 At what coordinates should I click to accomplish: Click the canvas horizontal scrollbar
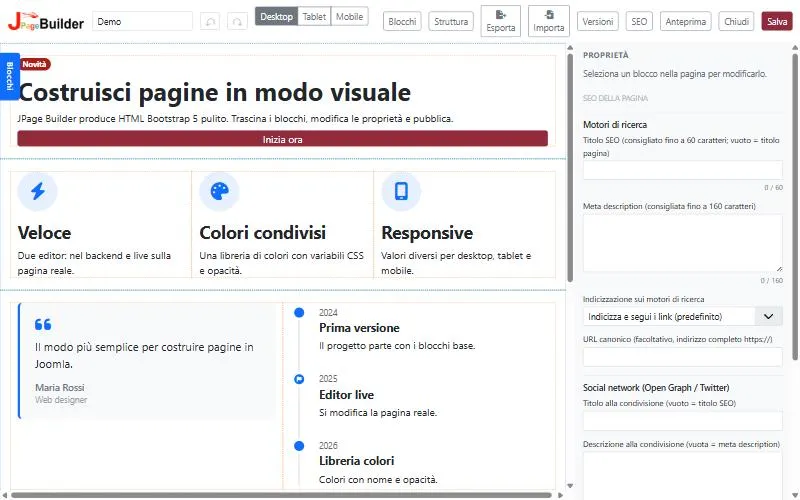(281, 495)
